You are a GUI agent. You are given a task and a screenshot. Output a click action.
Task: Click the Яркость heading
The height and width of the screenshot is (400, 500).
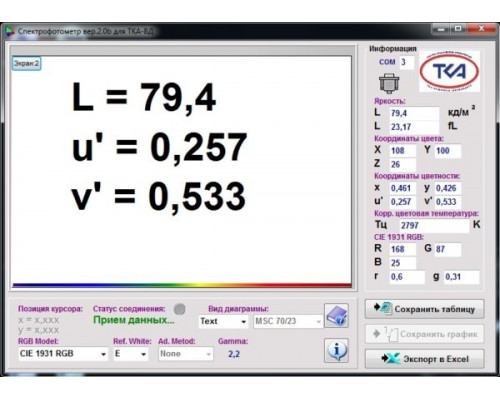click(x=389, y=101)
